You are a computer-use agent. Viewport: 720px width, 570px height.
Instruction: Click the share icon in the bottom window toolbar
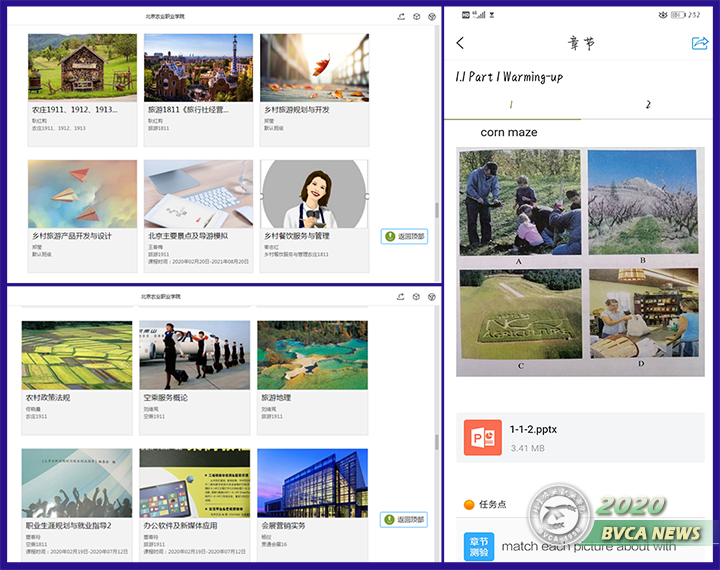tap(401, 297)
